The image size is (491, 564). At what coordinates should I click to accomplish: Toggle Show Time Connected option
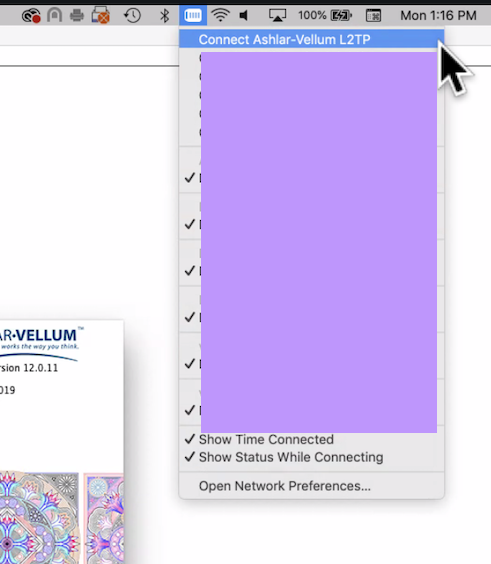[x=312, y=439]
